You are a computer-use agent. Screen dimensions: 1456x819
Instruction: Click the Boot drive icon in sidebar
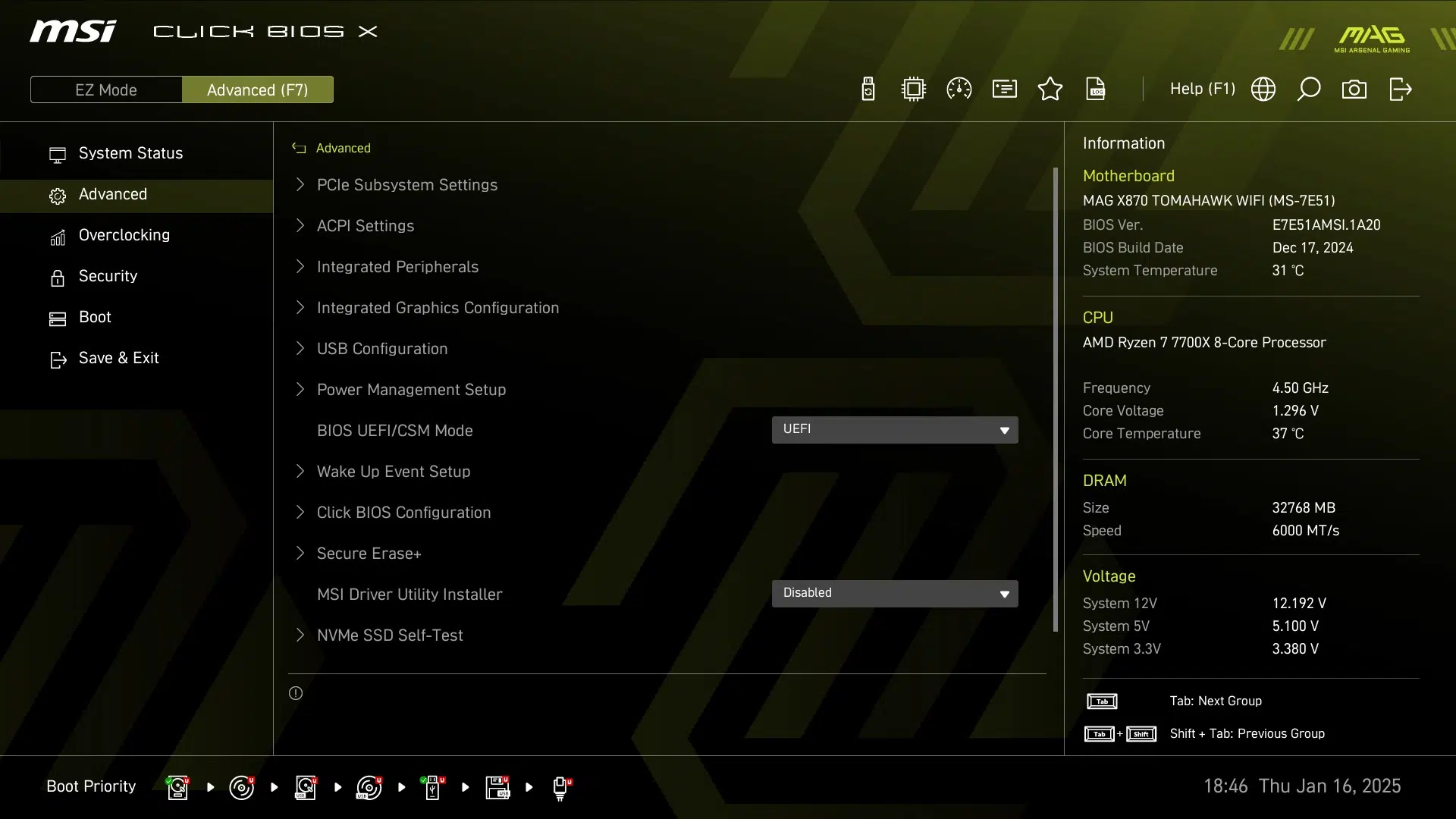[58, 319]
